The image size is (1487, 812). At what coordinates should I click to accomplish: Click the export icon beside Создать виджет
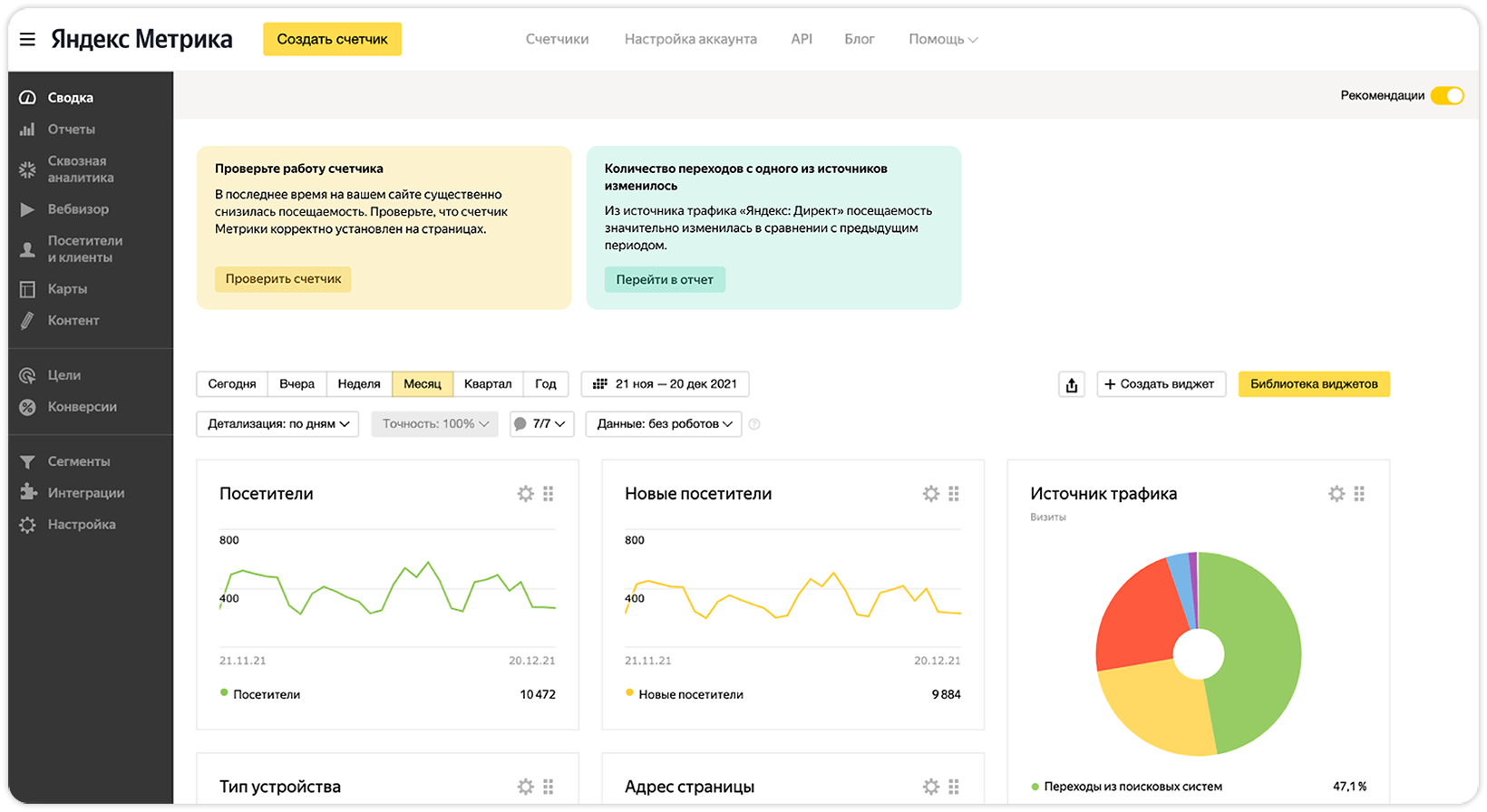[x=1071, y=384]
